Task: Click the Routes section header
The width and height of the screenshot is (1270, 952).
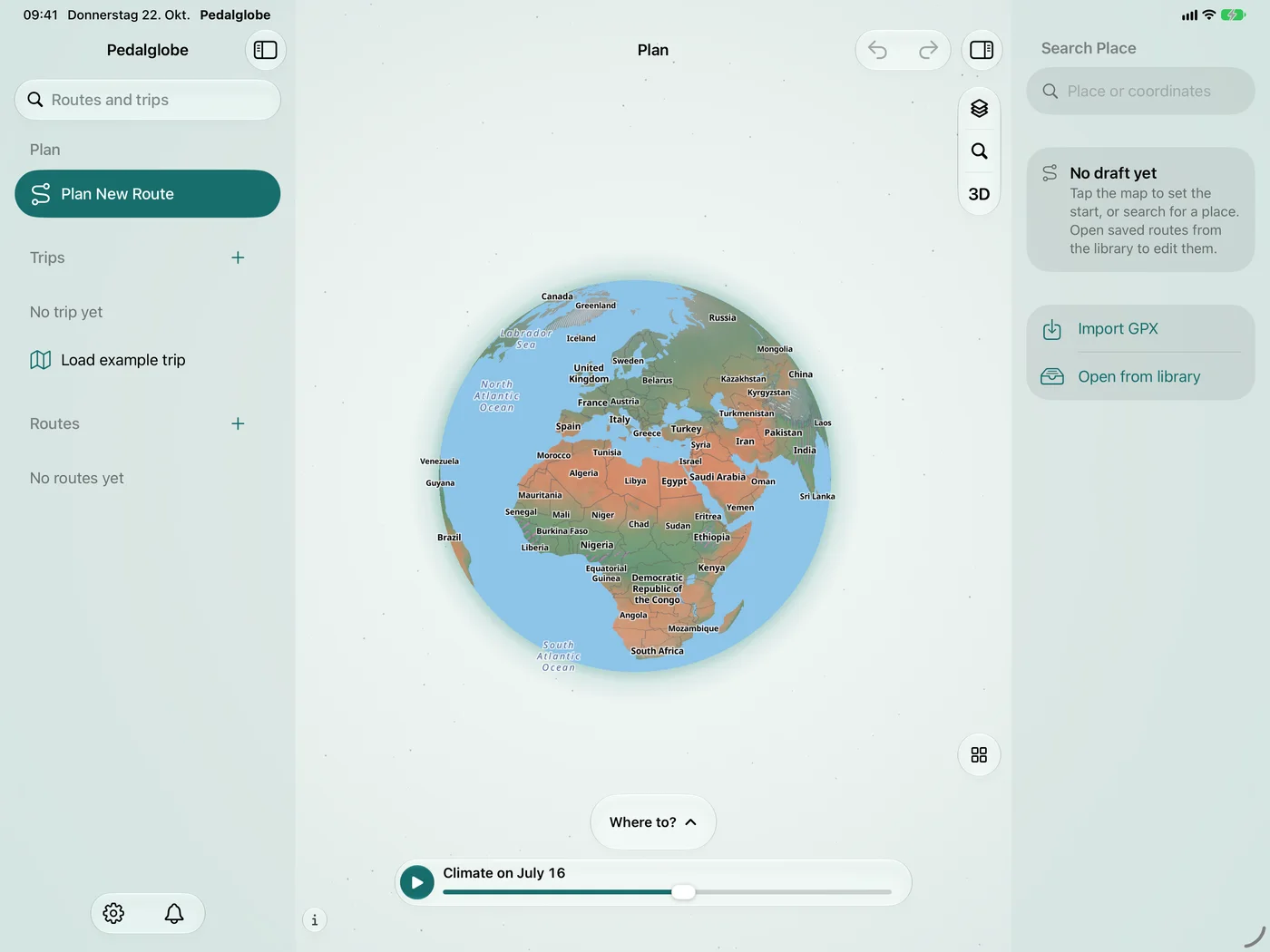Action: [x=54, y=423]
